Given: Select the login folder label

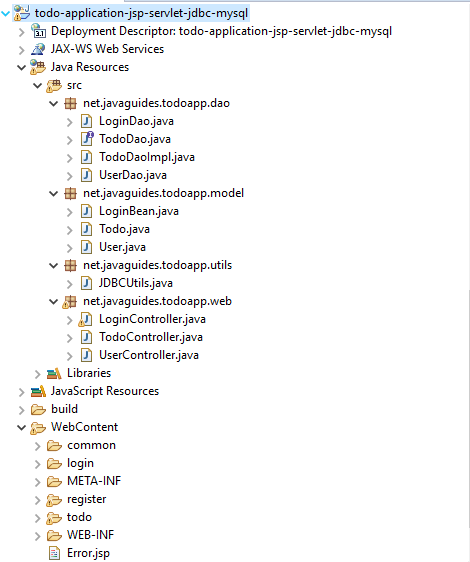Looking at the screenshot, I should [80, 463].
